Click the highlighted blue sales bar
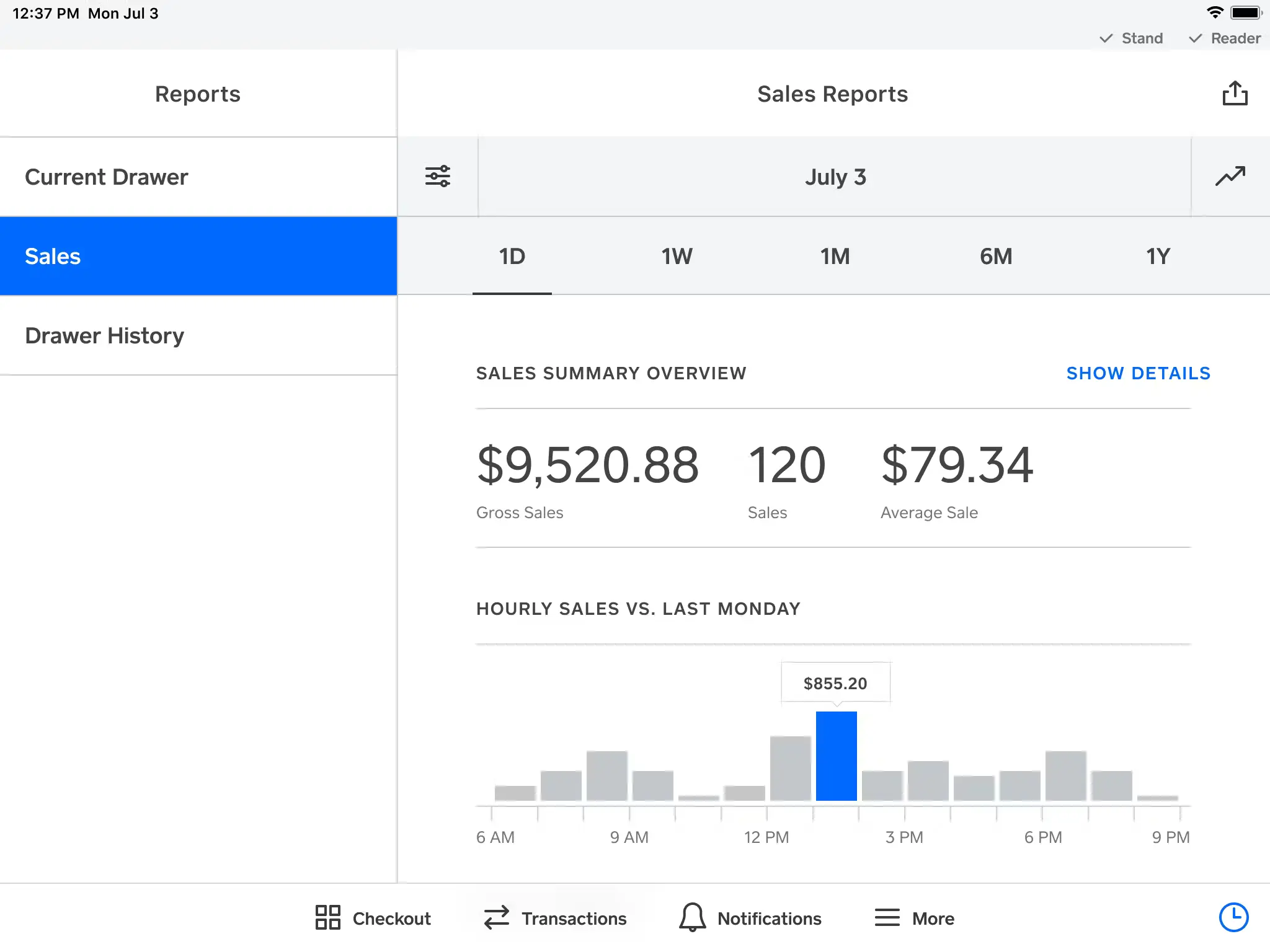Image resolution: width=1270 pixels, height=952 pixels. (x=836, y=756)
